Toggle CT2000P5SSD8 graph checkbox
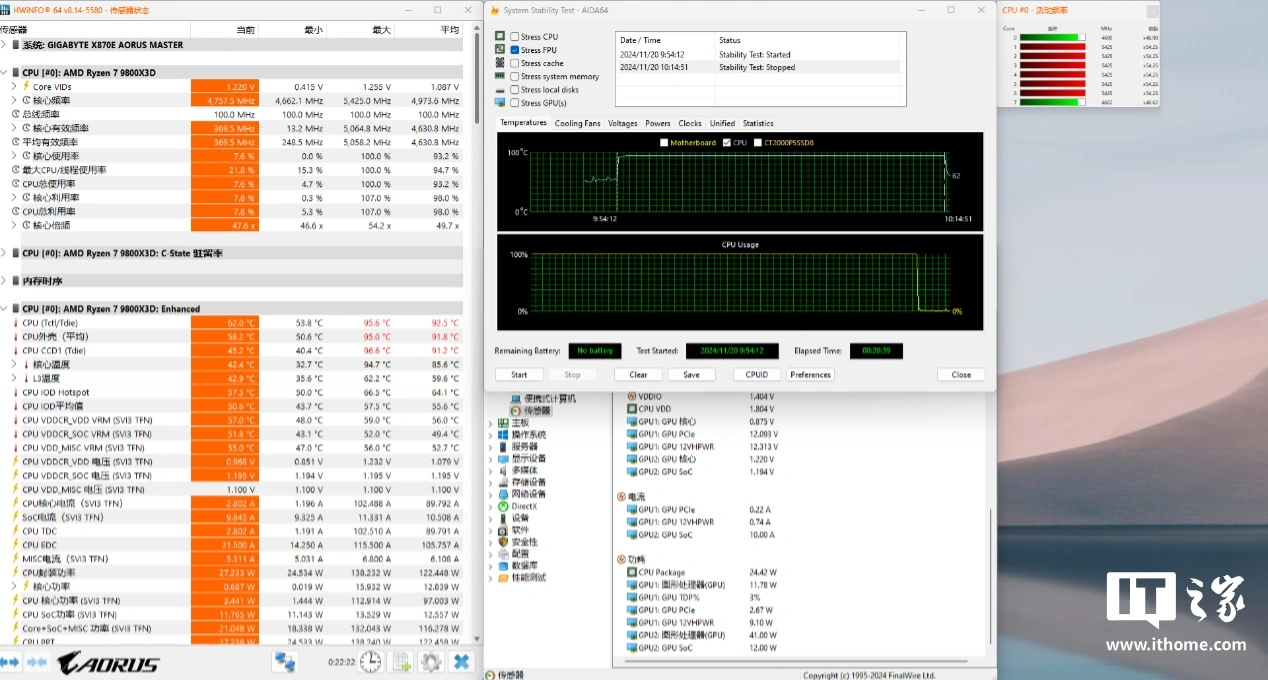1268x680 pixels. (757, 143)
